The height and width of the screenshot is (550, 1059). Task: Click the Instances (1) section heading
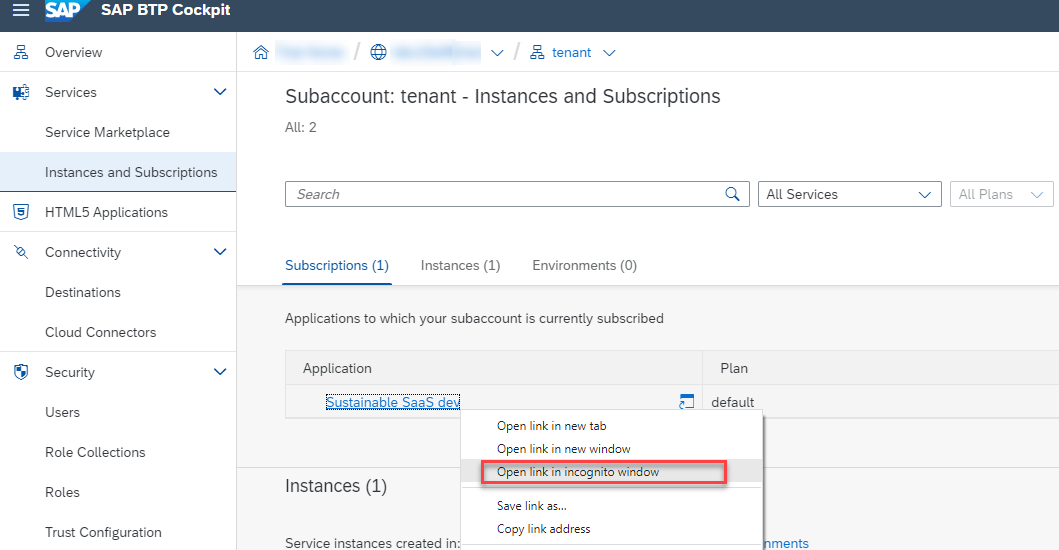pyautogui.click(x=336, y=486)
